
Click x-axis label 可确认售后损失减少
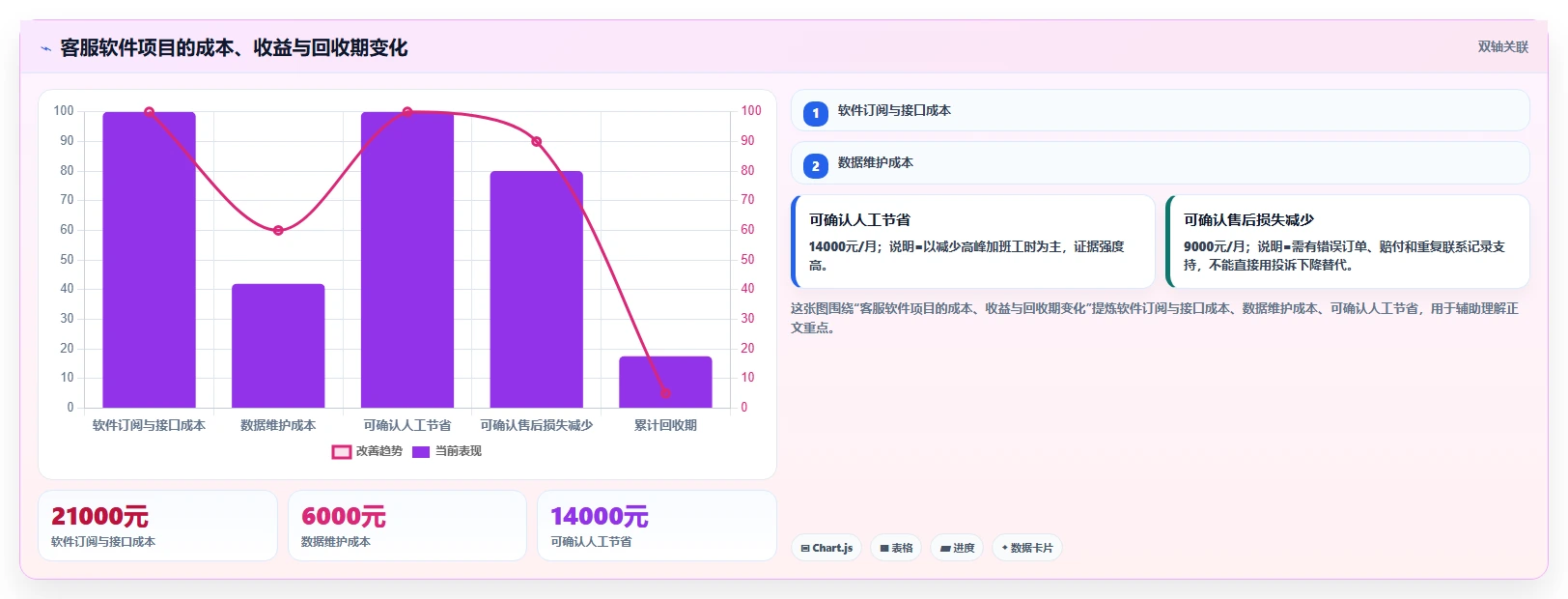click(537, 425)
